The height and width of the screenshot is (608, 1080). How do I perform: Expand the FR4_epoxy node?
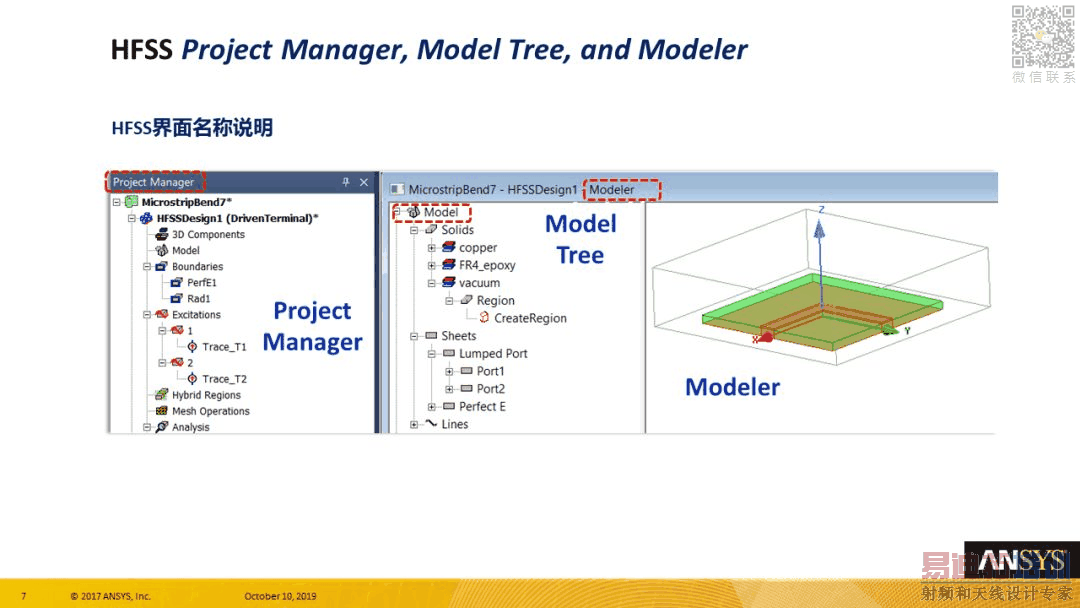[x=431, y=265]
